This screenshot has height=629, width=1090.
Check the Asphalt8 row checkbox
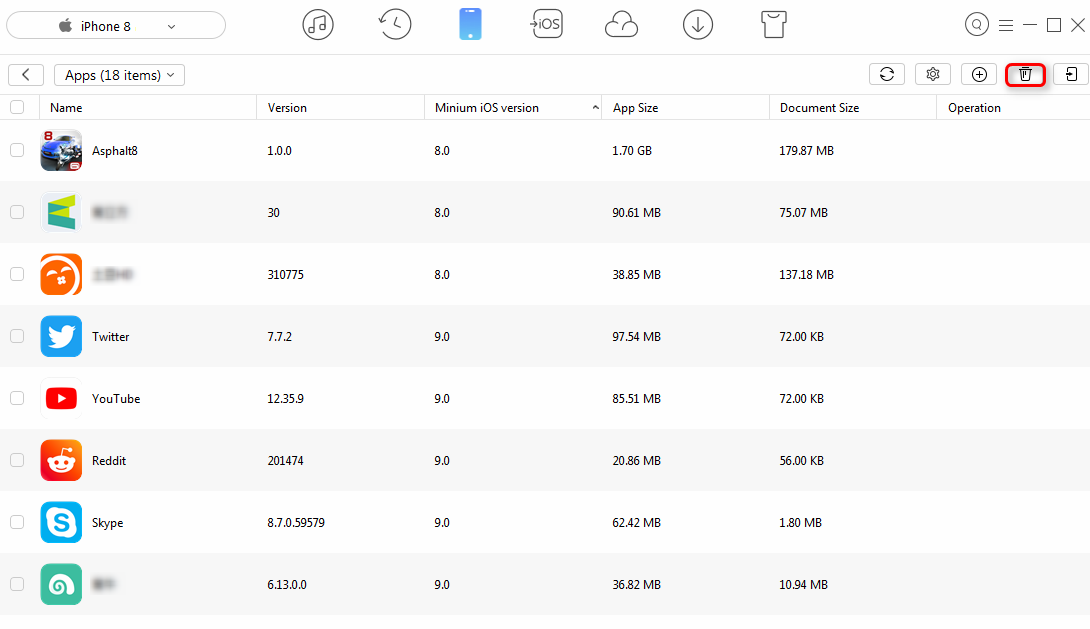click(x=17, y=150)
